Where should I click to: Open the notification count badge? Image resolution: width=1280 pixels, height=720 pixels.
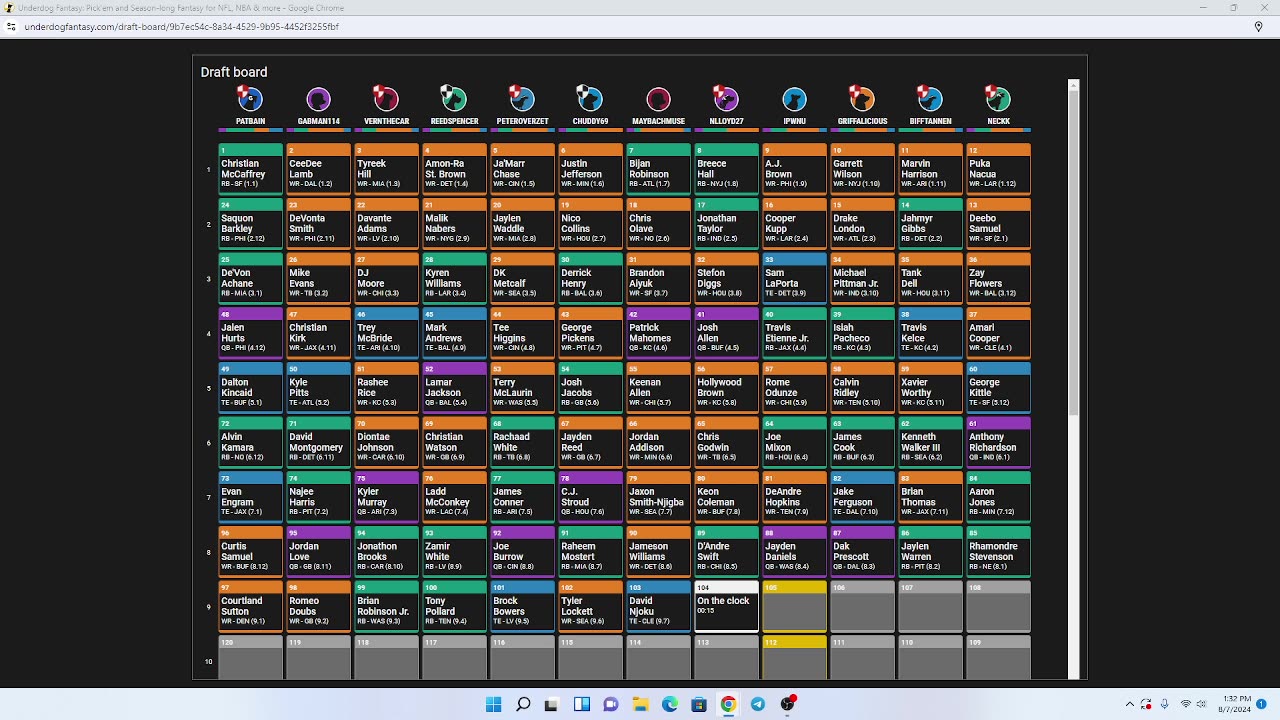(x=1262, y=704)
